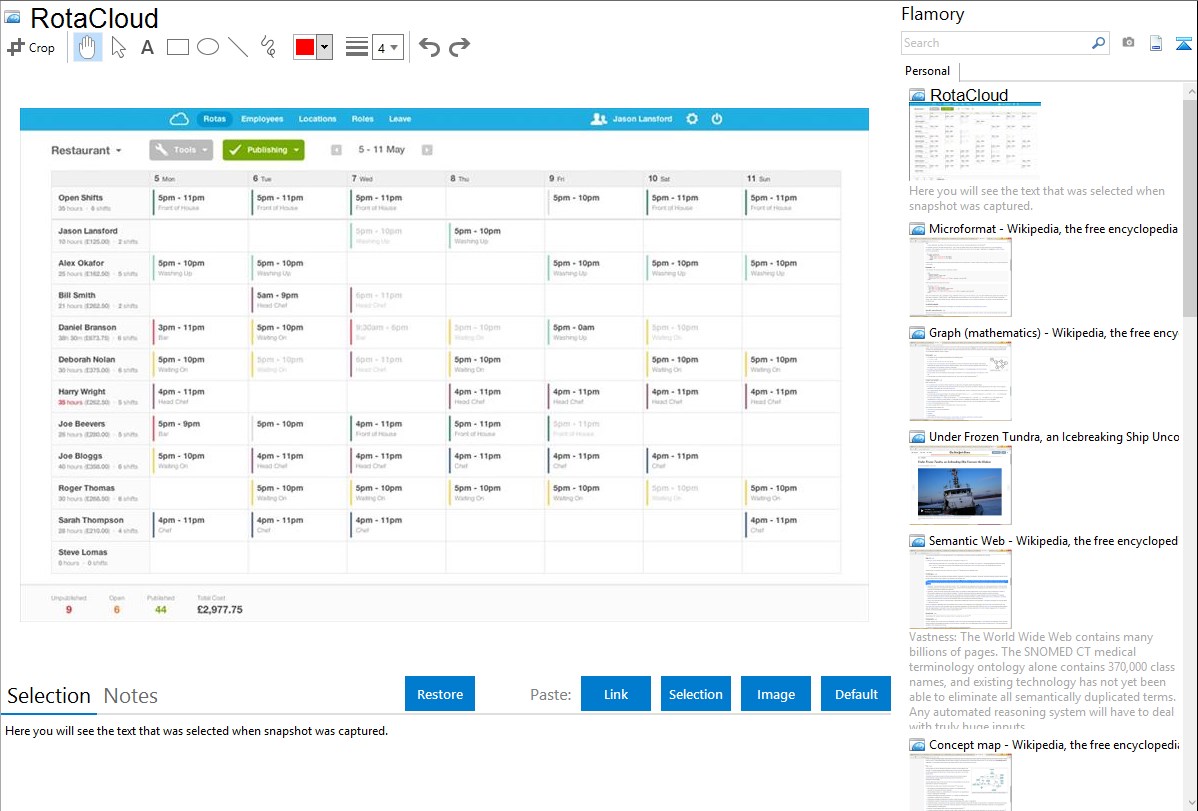Click the RotaCloud app icon at title
1198x811 pixels.
pyautogui.click(x=12, y=17)
